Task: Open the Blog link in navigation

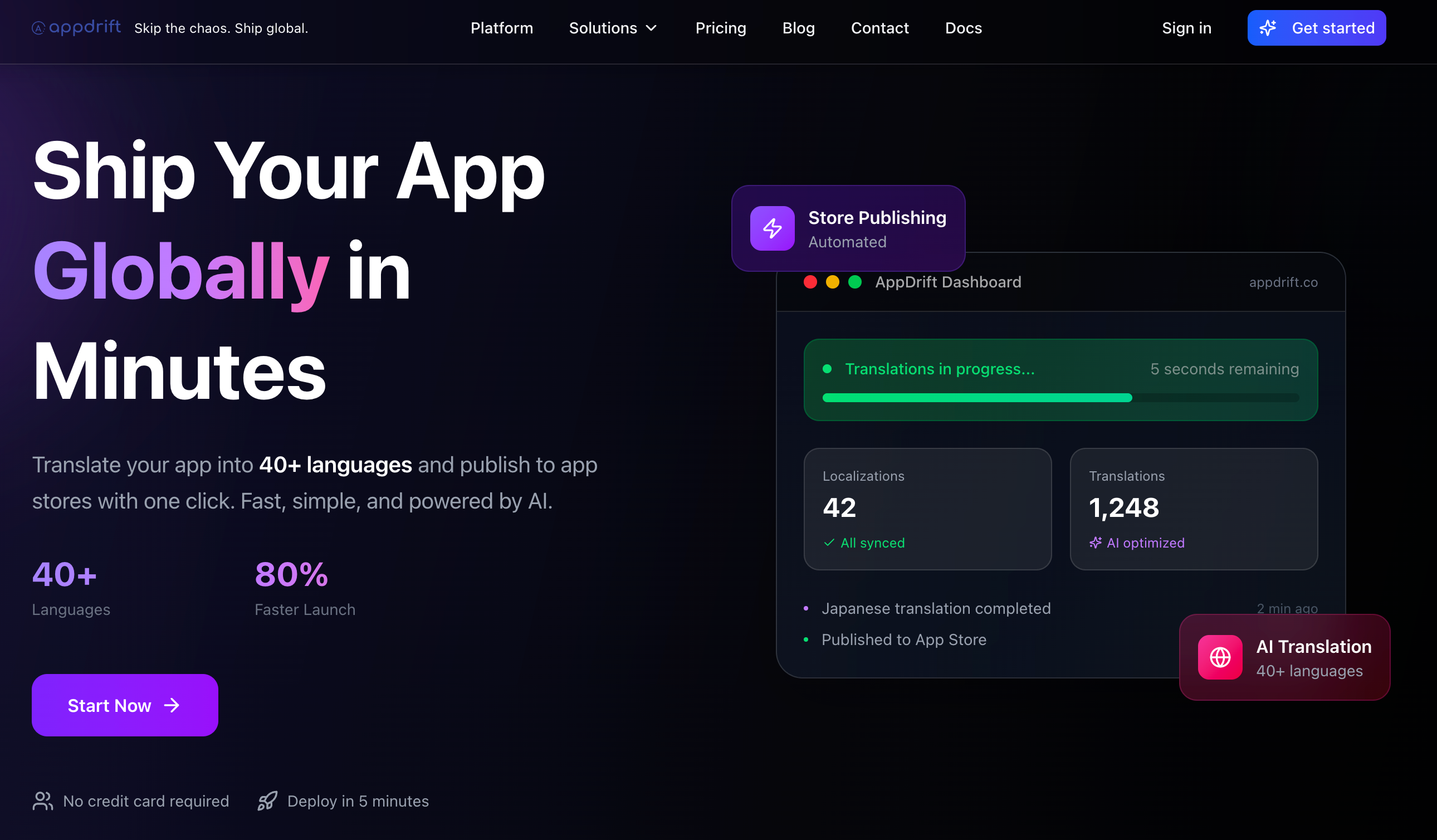Action: pyautogui.click(x=798, y=28)
